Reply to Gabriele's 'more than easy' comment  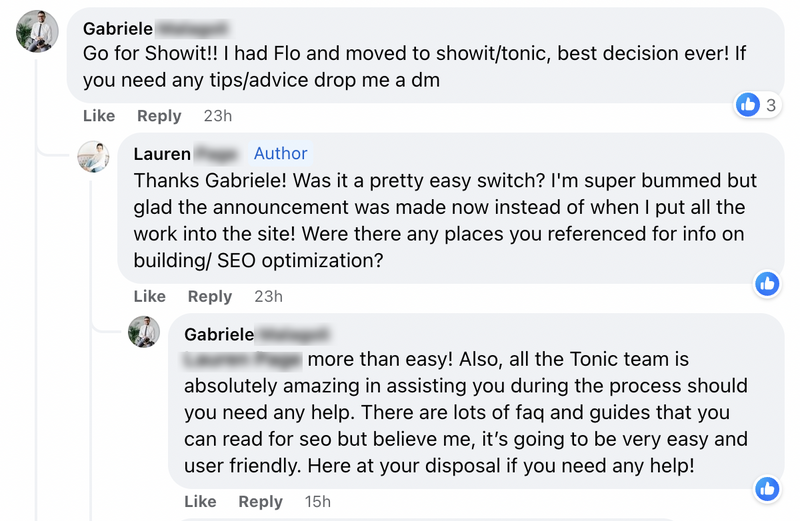260,502
